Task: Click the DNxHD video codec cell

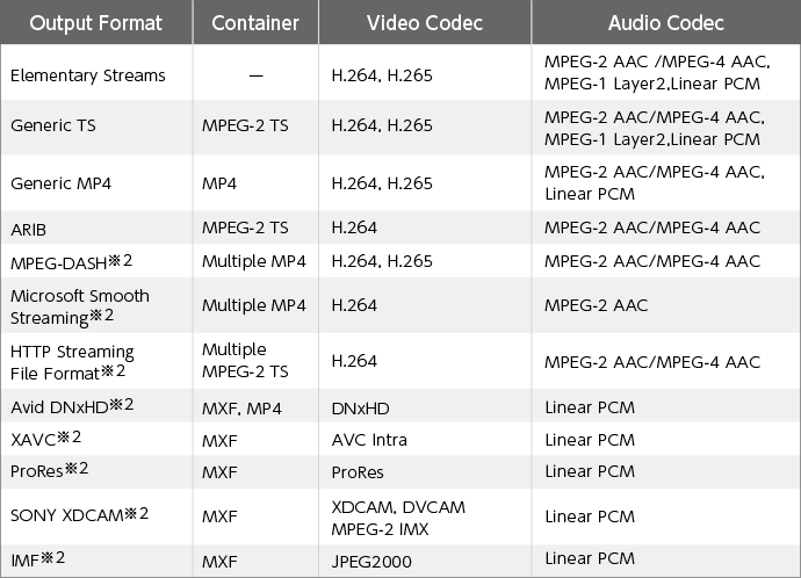Action: [361, 409]
